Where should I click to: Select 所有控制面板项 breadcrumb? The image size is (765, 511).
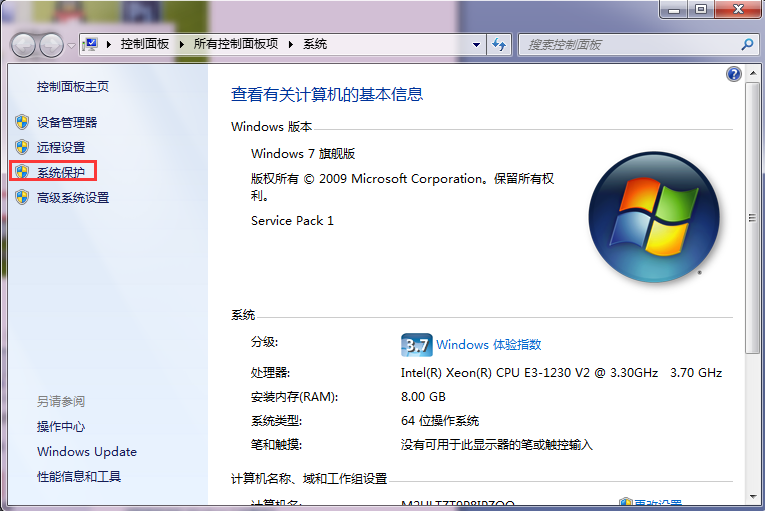tap(236, 44)
